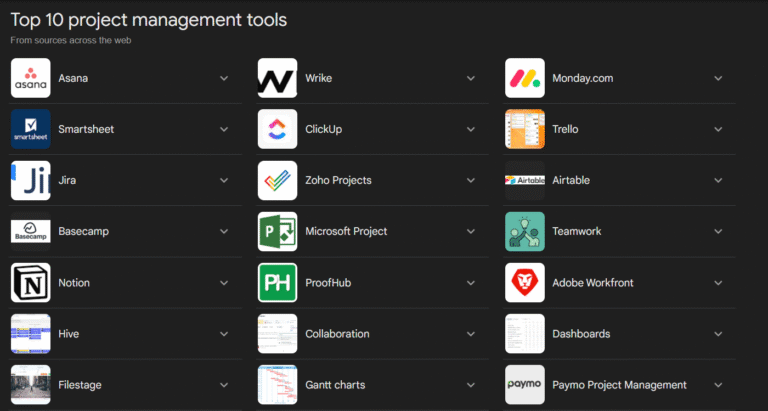
Task: Select the Paymo Project Management text label
Action: (619, 385)
